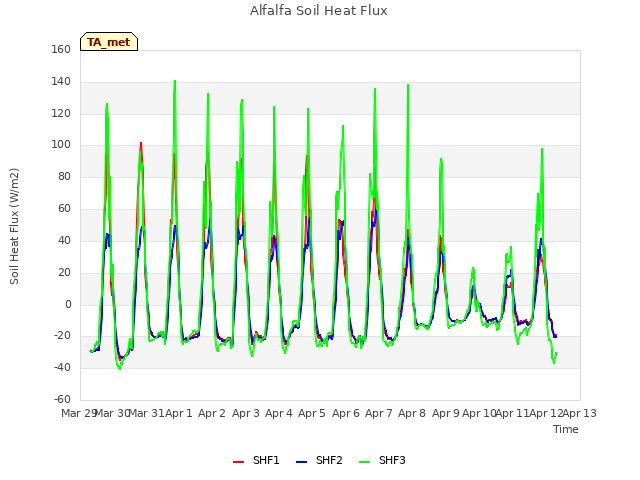This screenshot has height=480, width=640.
Task: Click the Apr 4 x-axis tick label
Action: tap(279, 413)
